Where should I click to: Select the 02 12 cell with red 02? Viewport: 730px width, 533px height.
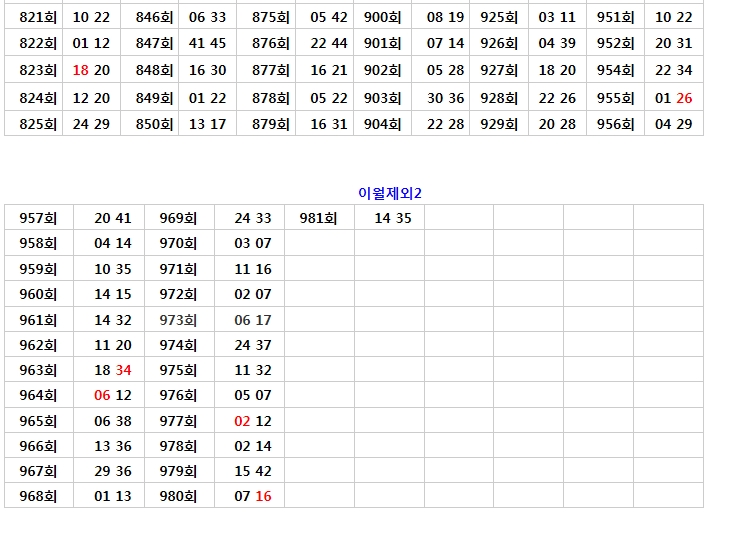(x=253, y=421)
